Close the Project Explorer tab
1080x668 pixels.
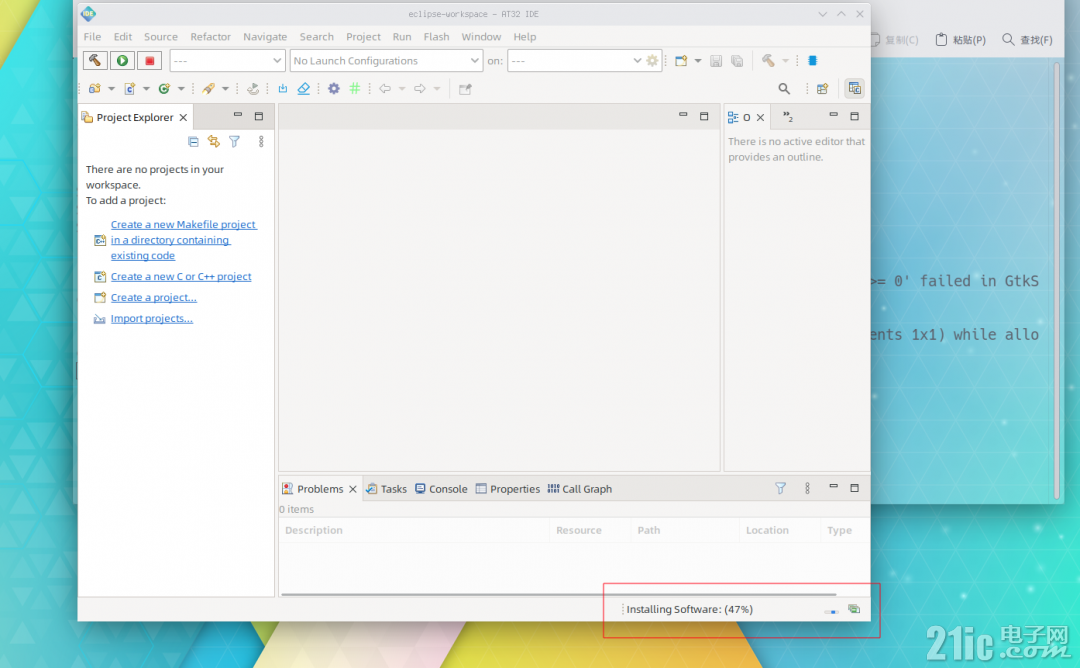click(183, 118)
